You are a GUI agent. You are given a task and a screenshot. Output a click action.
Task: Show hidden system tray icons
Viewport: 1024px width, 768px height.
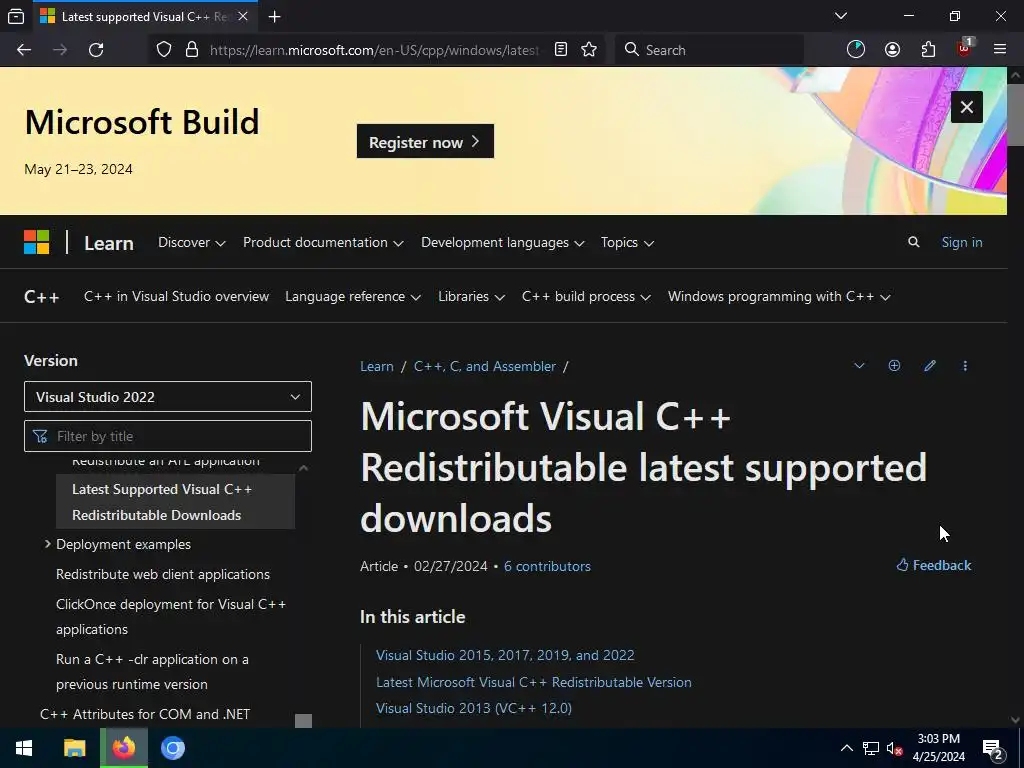tap(846, 748)
